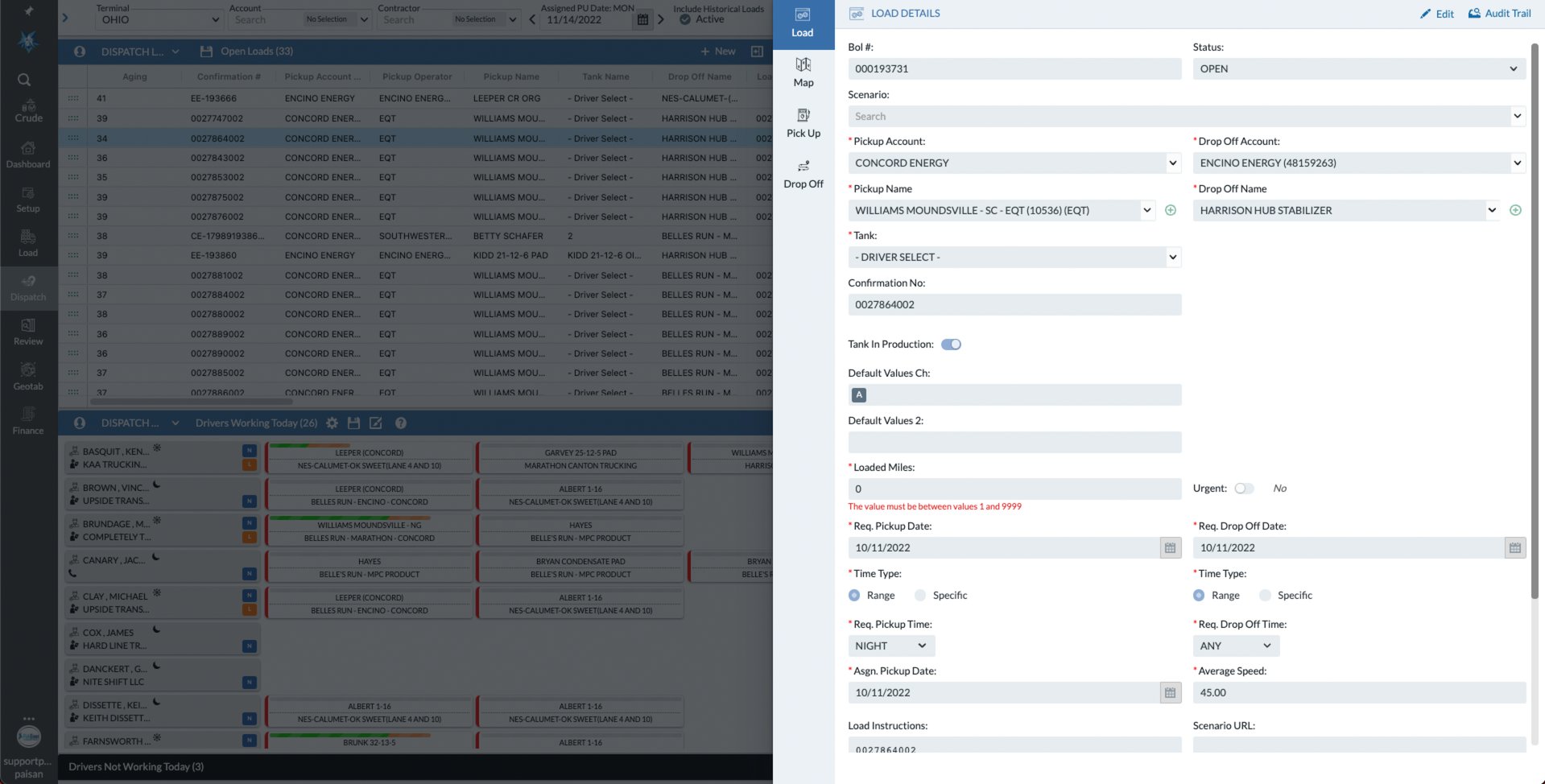This screenshot has width=1545, height=784.
Task: Select Specific radio button under Time Type
Action: point(920,595)
